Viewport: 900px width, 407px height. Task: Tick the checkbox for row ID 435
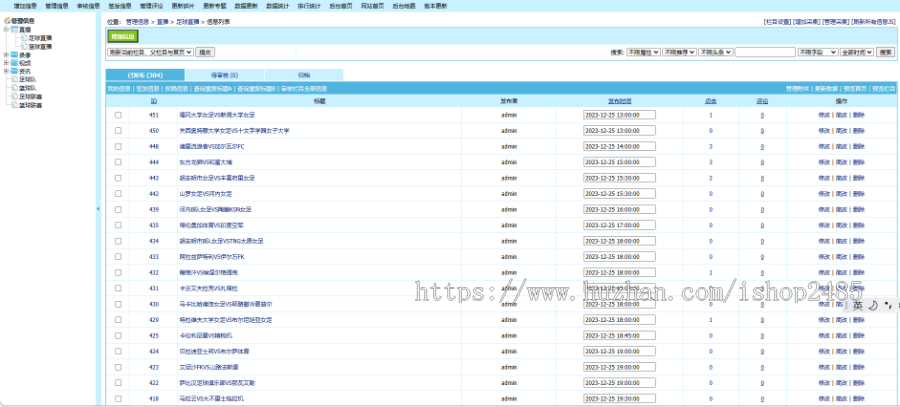(118, 225)
